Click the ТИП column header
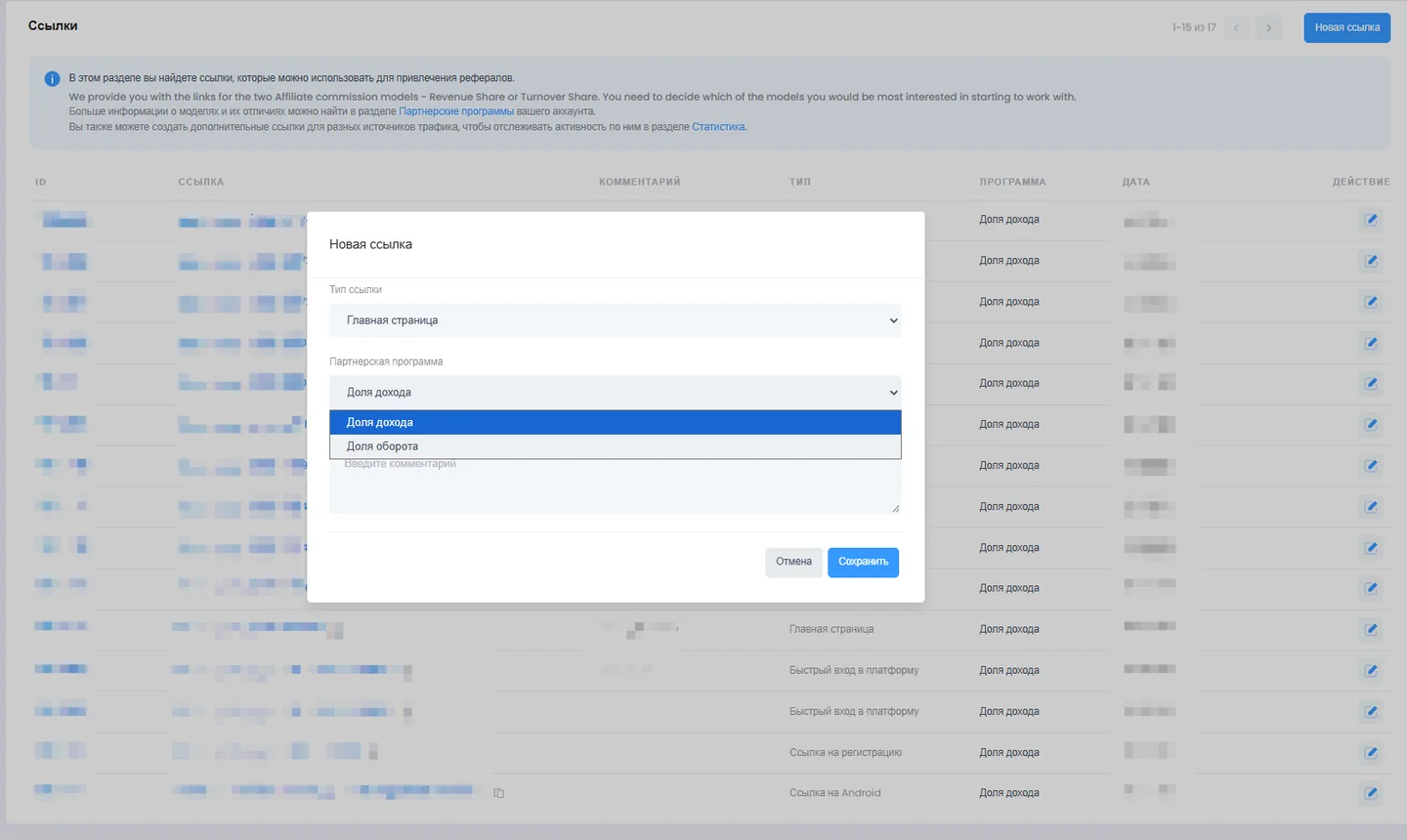This screenshot has width=1407, height=840. tap(800, 182)
